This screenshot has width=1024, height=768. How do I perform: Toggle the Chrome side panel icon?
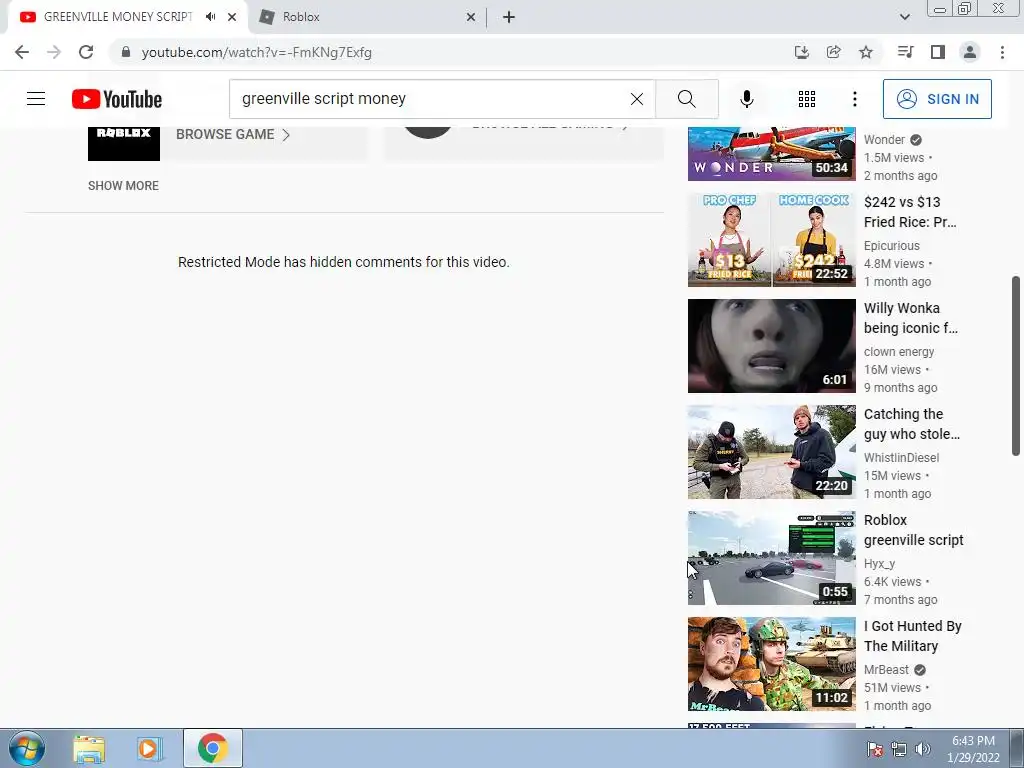(938, 52)
